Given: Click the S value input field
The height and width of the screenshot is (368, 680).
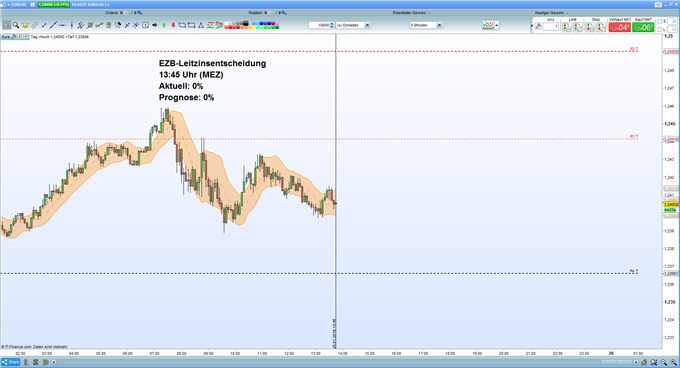Looking at the screenshot, I should 673,21.
